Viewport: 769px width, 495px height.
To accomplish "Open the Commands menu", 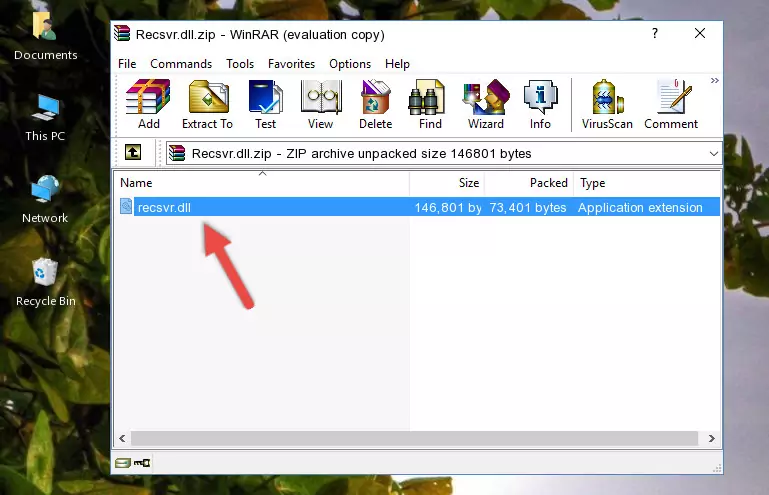I will 181,64.
